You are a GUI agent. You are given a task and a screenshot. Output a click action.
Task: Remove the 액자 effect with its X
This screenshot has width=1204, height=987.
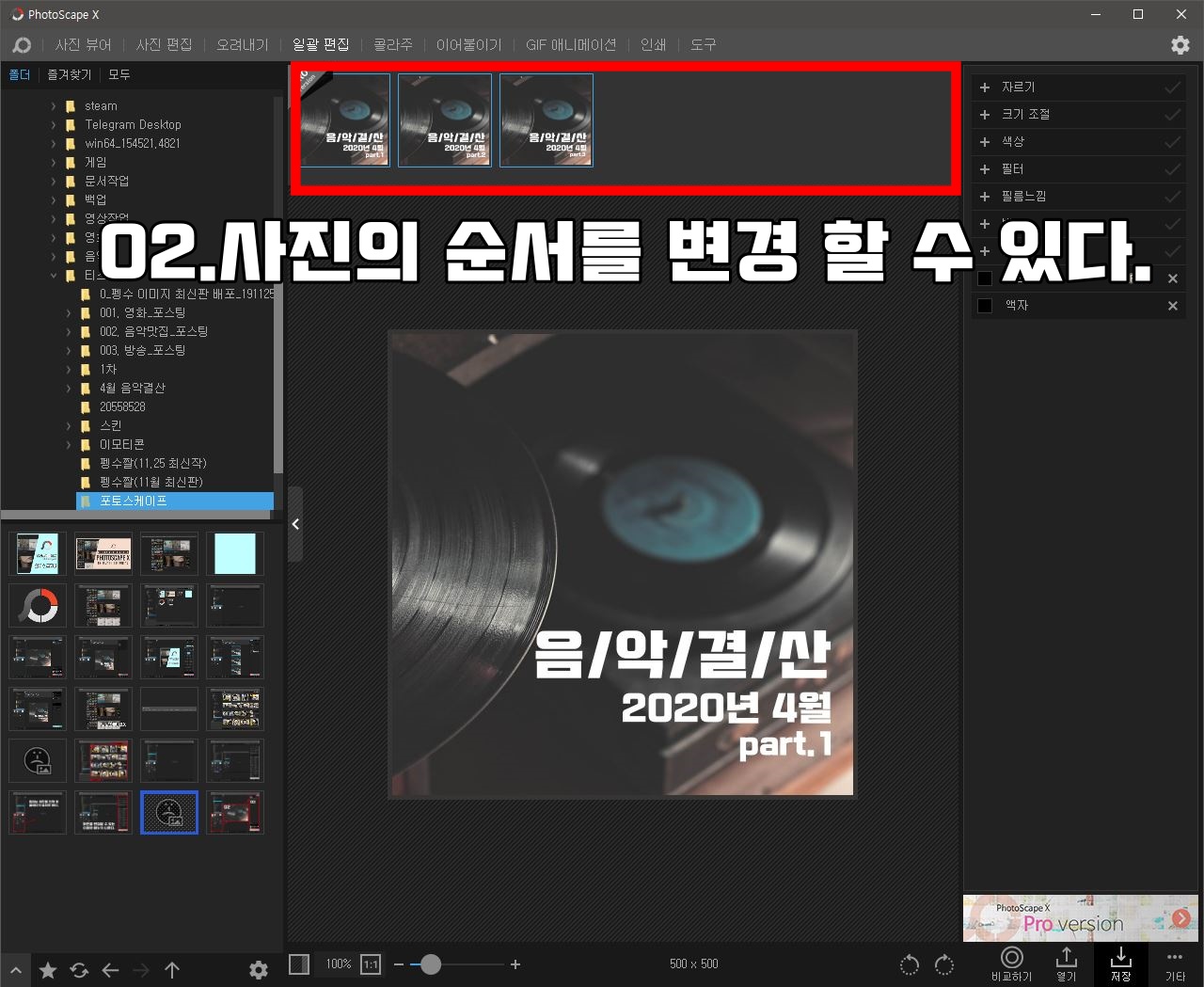coord(1173,306)
